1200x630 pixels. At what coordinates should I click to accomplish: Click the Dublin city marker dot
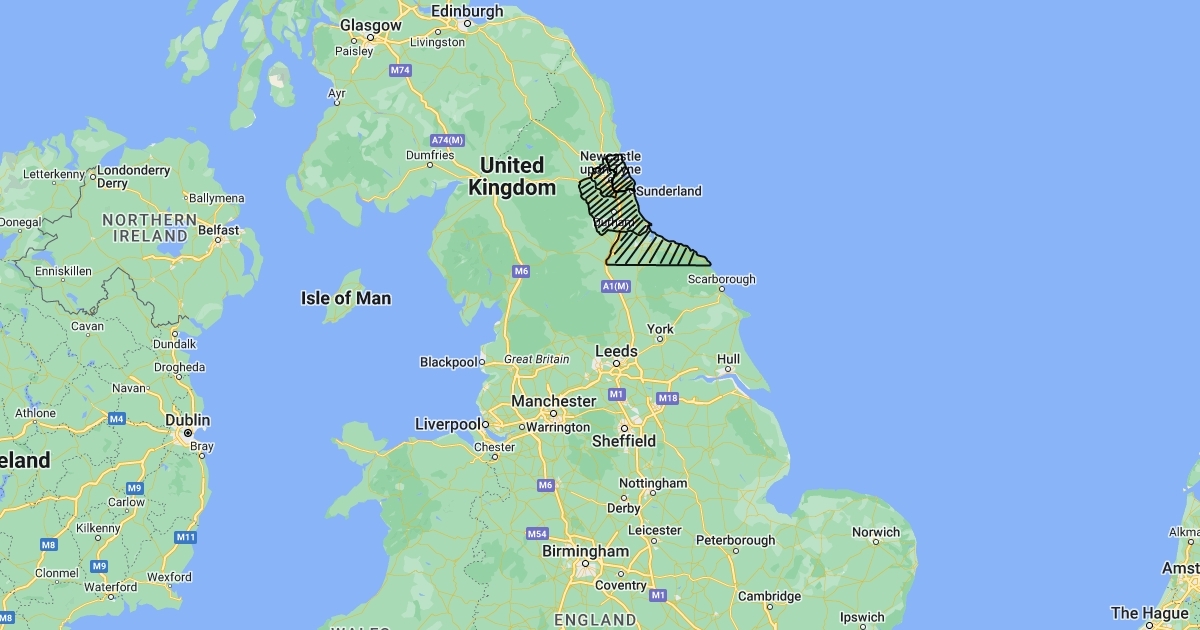tap(188, 433)
